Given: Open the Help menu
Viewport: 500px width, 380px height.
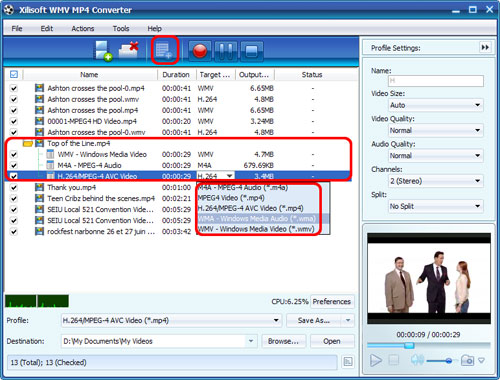Looking at the screenshot, I should click(x=154, y=29).
